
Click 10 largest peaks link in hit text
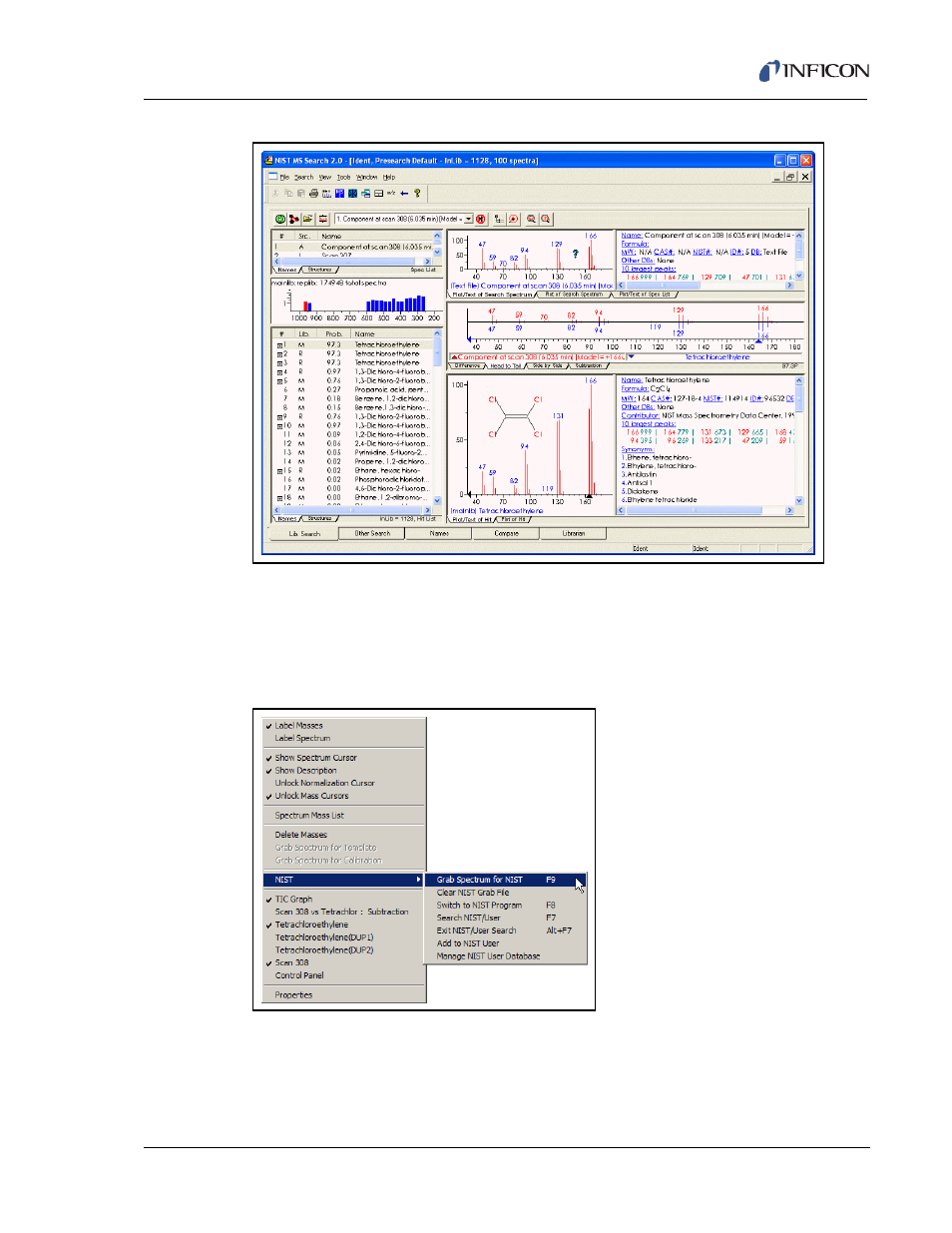point(649,423)
